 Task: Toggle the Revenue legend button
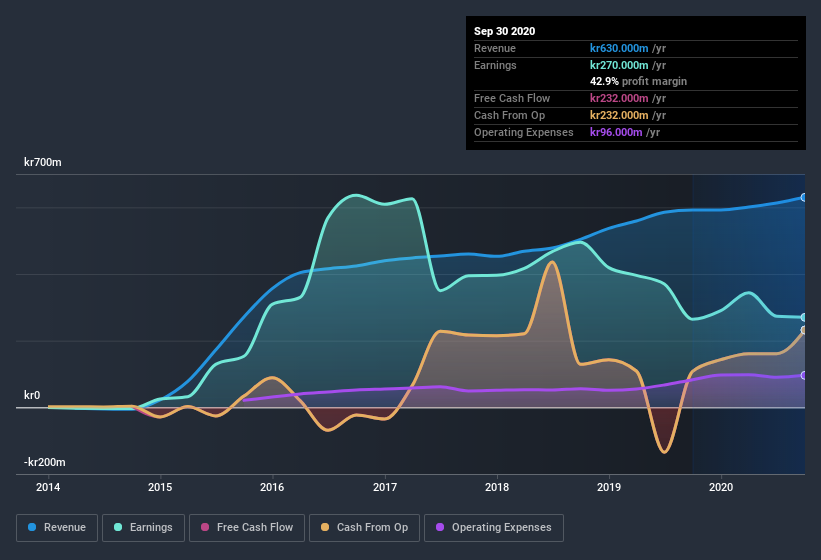57,527
